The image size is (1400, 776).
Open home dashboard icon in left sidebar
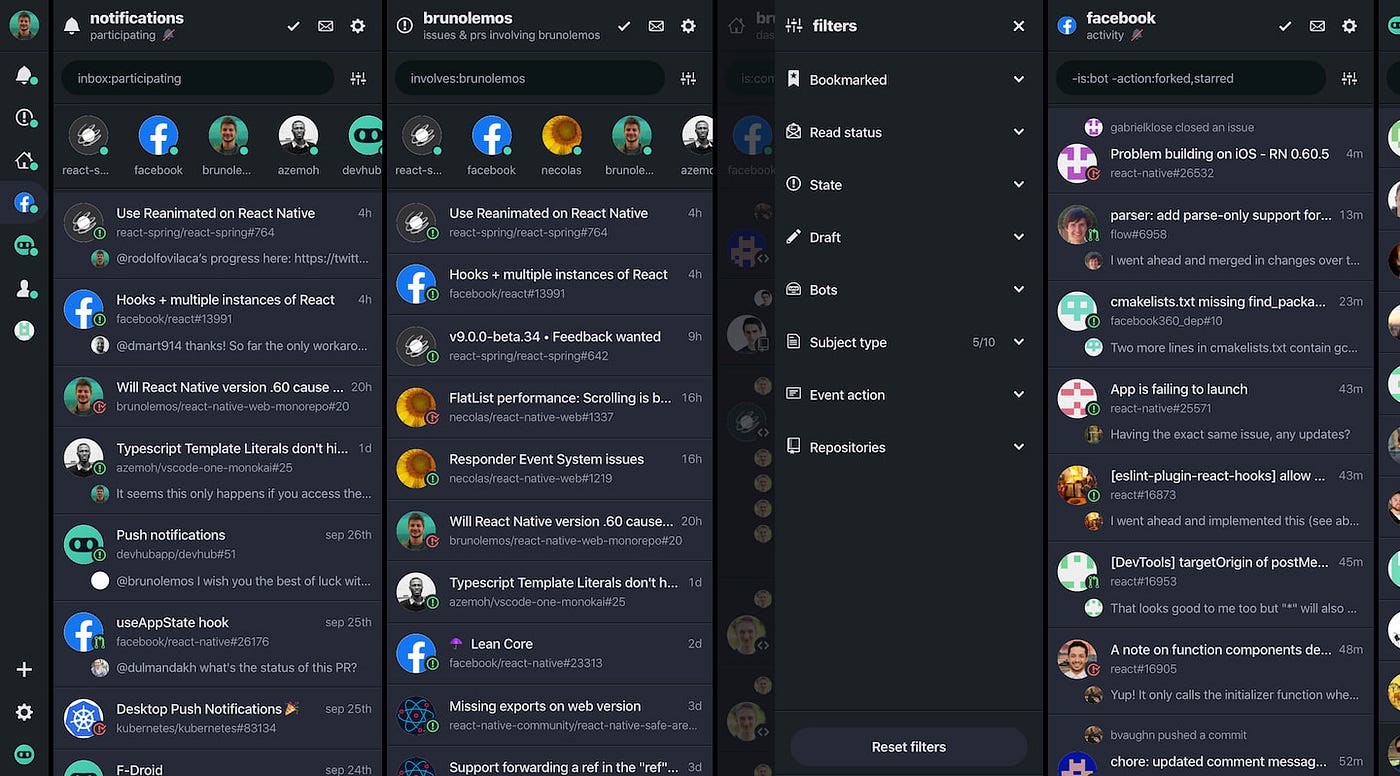click(24, 160)
